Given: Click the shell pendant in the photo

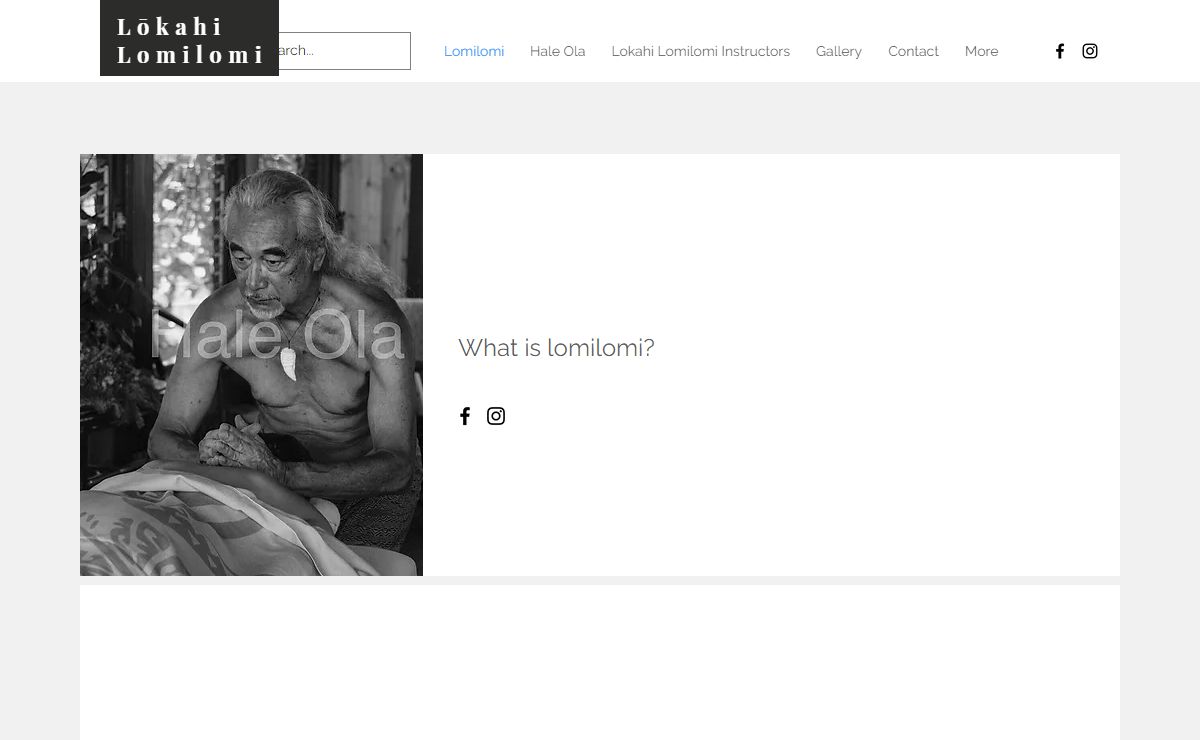Looking at the screenshot, I should pos(289,363).
